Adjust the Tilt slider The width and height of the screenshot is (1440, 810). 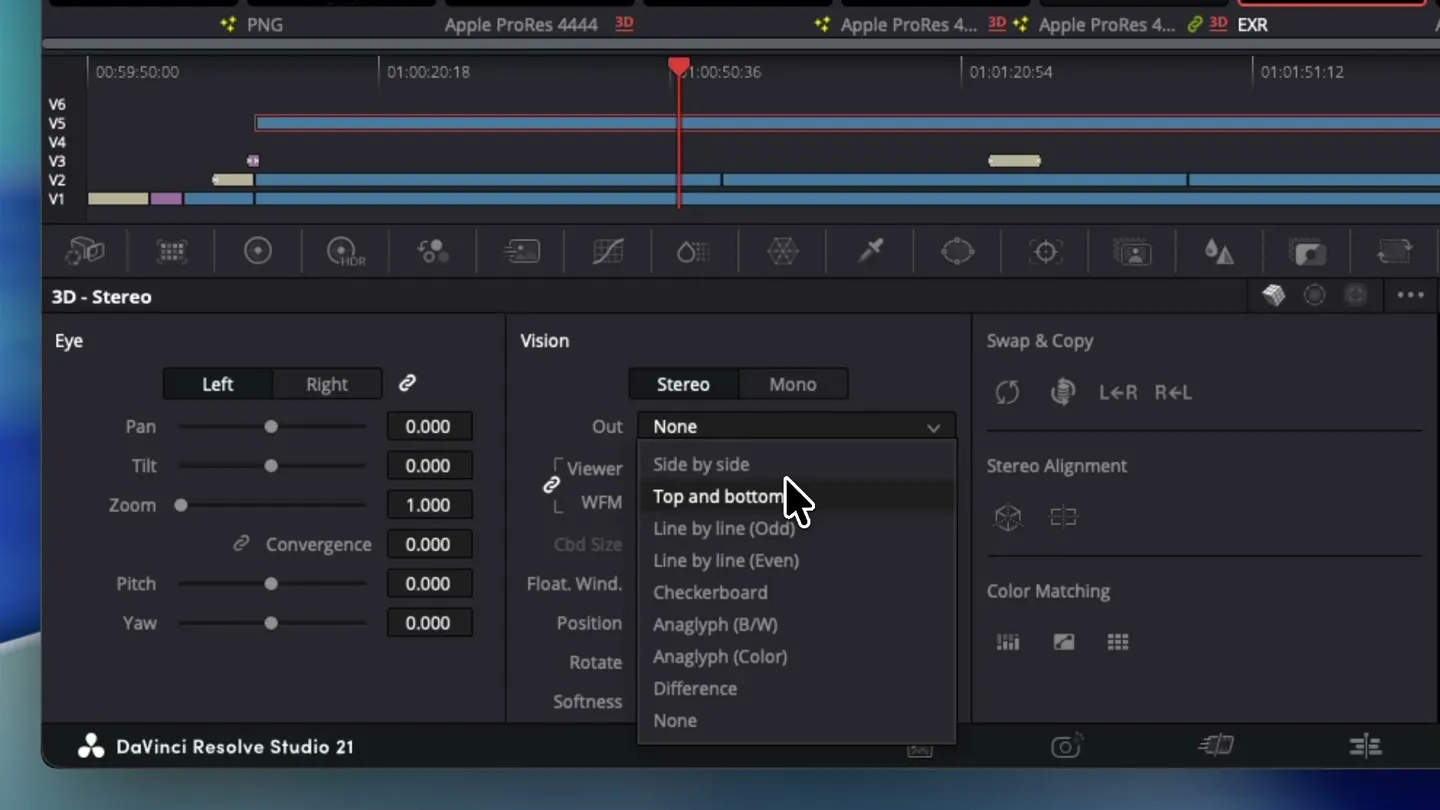(272, 466)
